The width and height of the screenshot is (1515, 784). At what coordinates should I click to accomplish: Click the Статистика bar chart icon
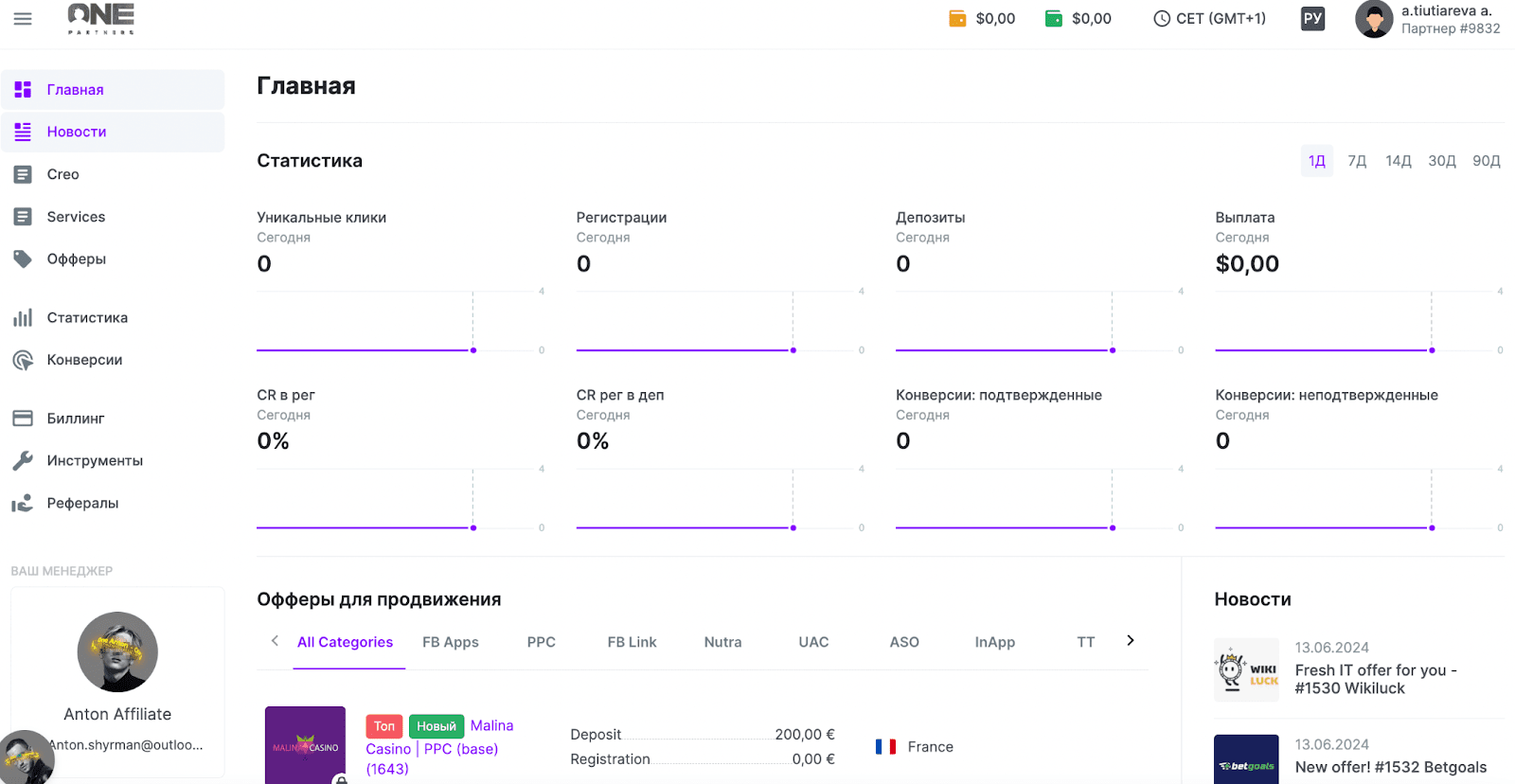pos(23,318)
